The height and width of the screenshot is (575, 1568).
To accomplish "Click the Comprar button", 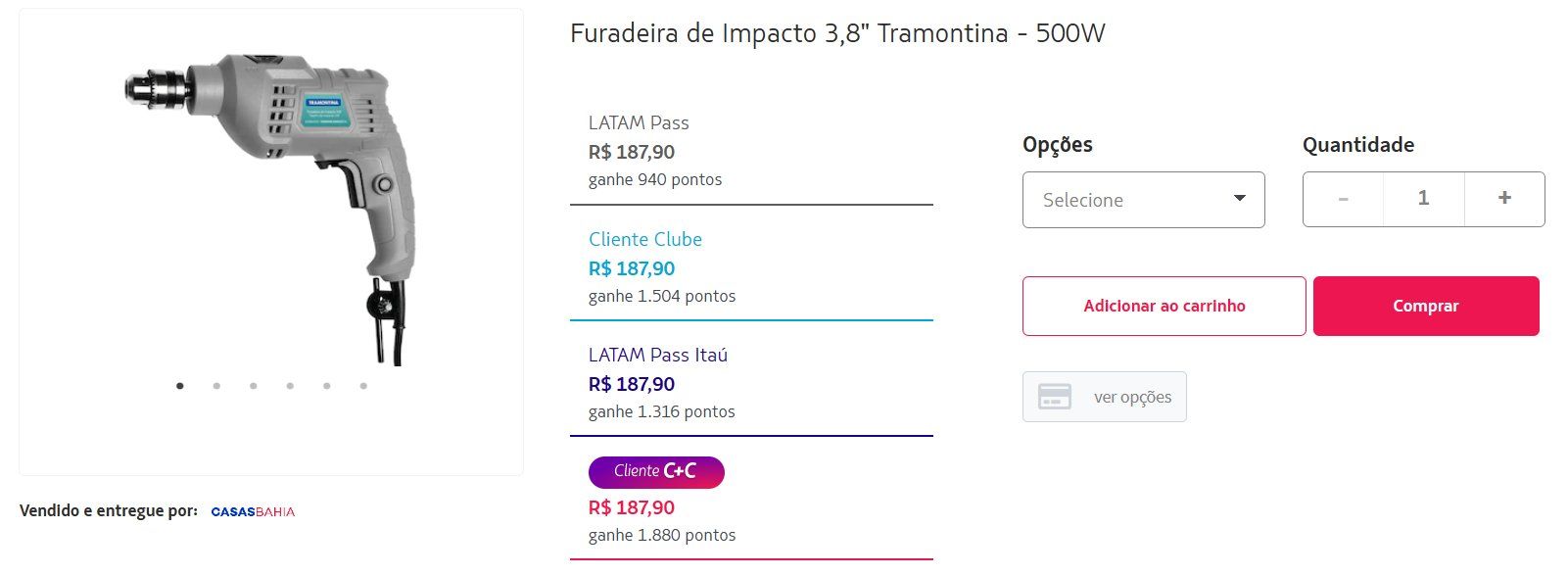I will (x=1426, y=306).
